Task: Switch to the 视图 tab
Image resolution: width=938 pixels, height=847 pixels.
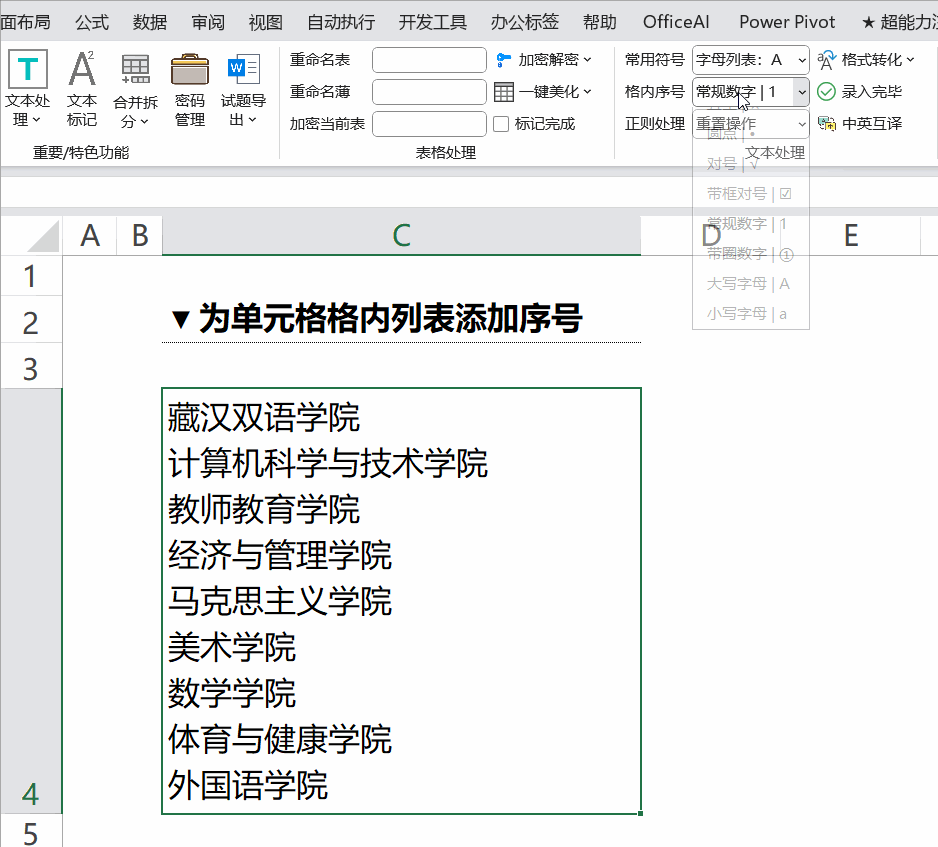Action: (x=266, y=22)
